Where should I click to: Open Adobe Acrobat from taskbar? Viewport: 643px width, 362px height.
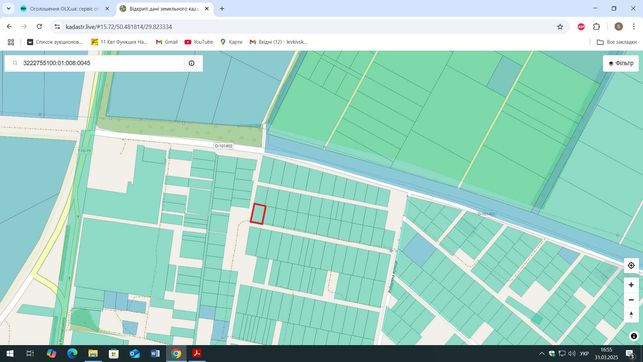(197, 353)
